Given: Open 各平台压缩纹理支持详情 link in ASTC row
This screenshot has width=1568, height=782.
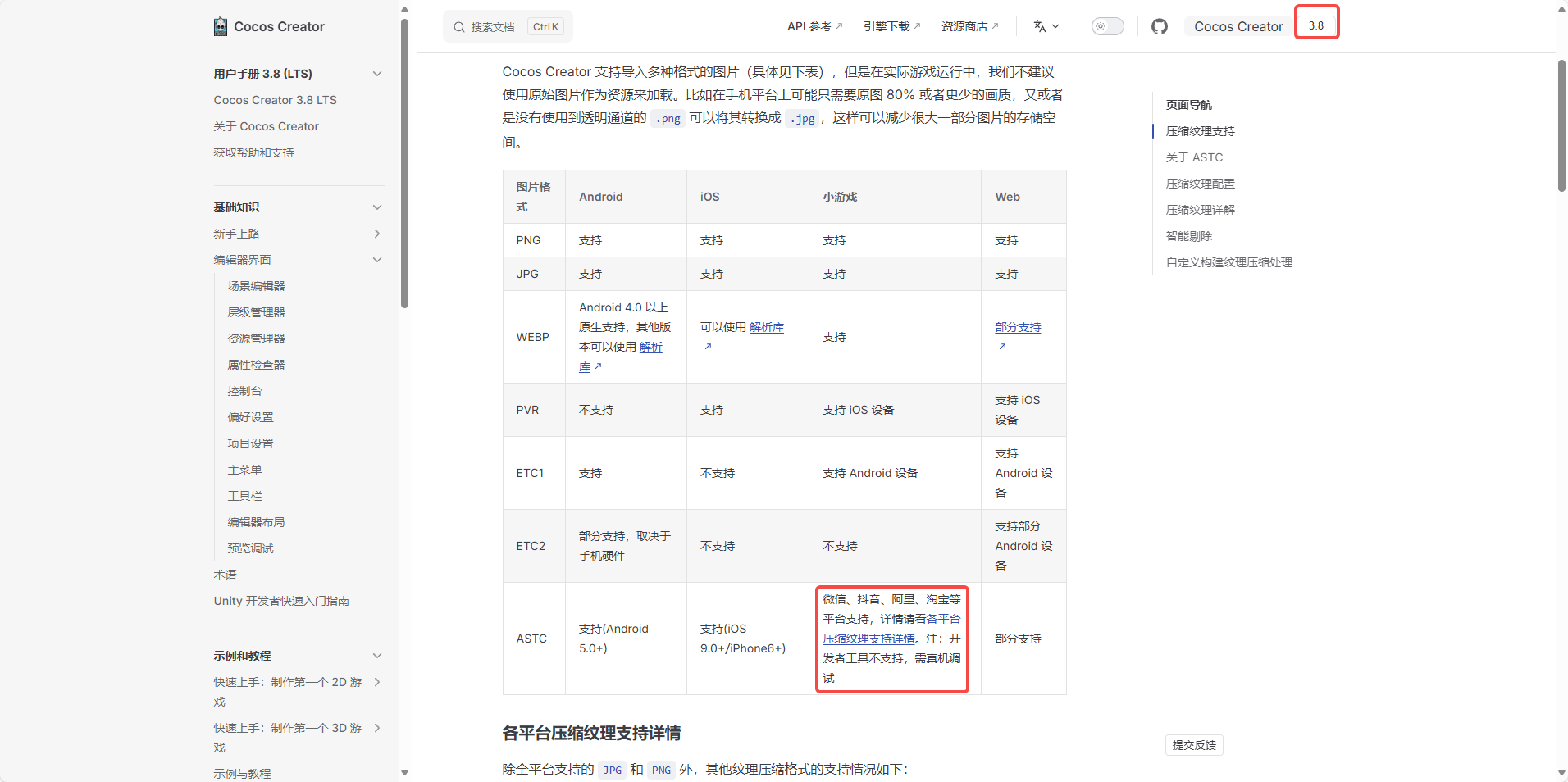Looking at the screenshot, I should pyautogui.click(x=869, y=639).
